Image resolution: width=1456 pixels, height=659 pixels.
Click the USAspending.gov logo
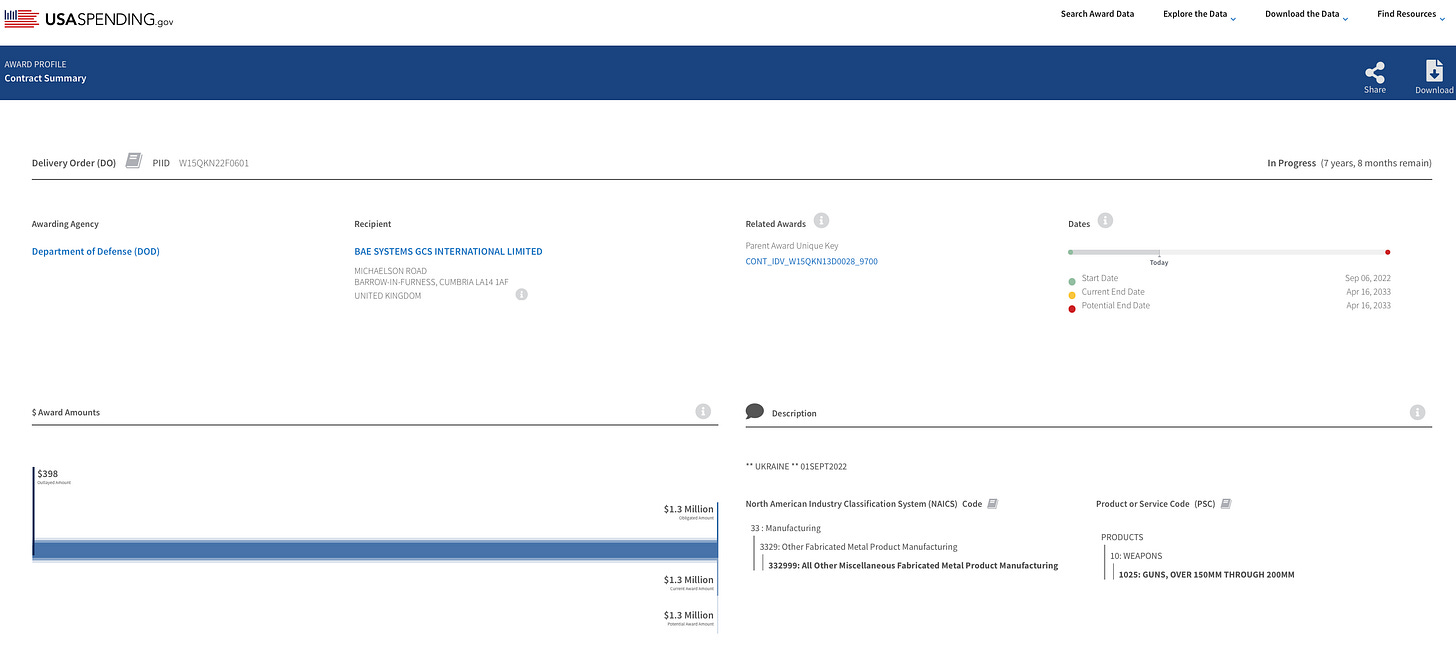[89, 18]
